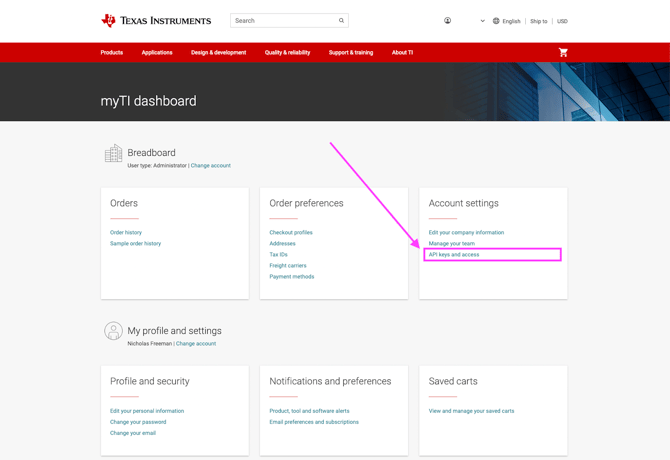Open the Support & training menu
The height and width of the screenshot is (460, 670).
[x=350, y=53]
